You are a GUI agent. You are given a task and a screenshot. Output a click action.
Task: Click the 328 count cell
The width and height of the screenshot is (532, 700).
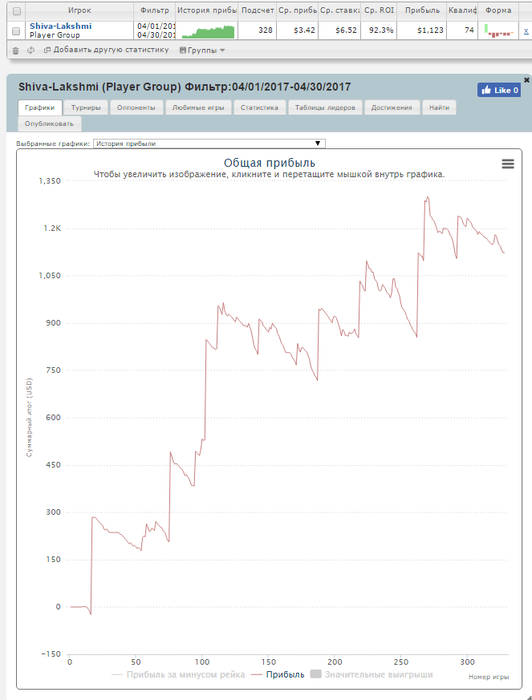click(257, 31)
